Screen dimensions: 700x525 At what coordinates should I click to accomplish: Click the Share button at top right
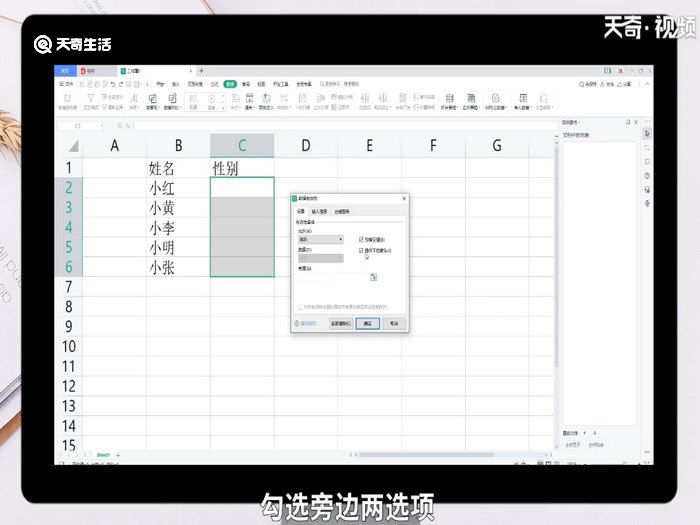coord(625,84)
